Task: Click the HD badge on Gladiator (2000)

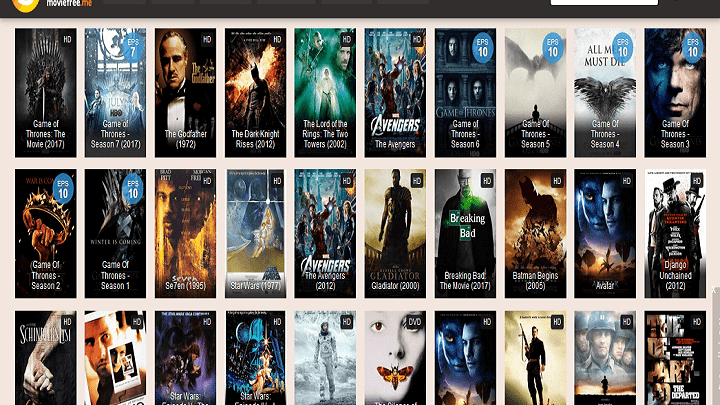Action: (x=417, y=181)
